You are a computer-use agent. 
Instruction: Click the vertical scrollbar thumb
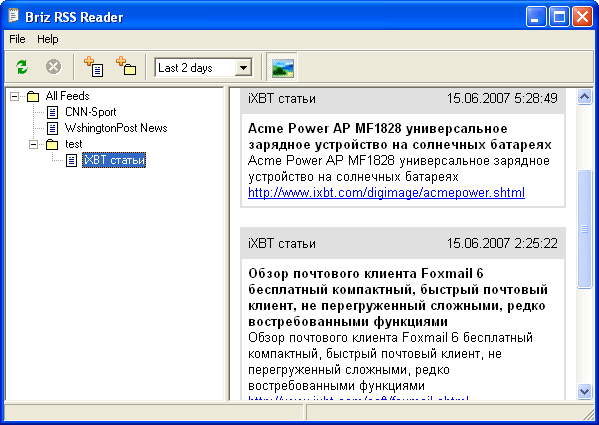[x=584, y=229]
